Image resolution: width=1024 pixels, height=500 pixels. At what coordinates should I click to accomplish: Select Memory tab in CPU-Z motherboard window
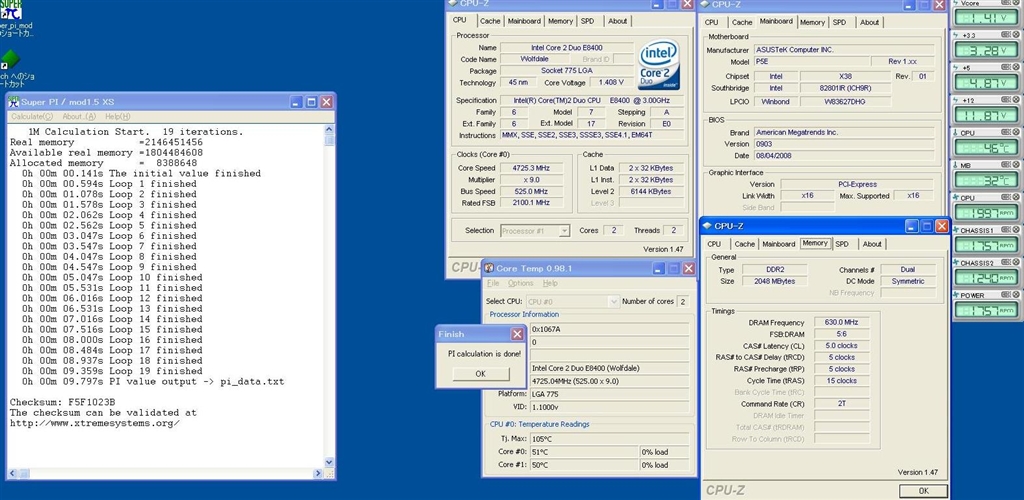[x=812, y=22]
